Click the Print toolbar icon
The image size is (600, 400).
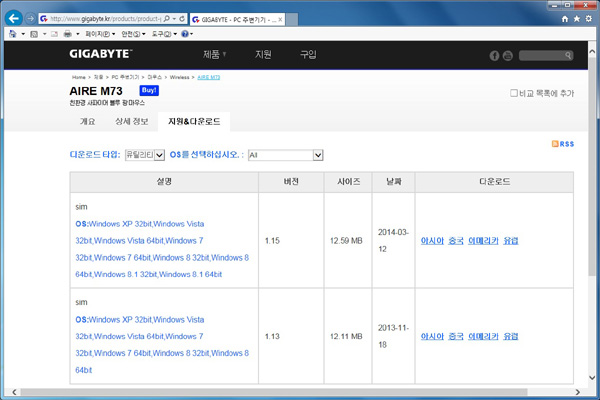pos(68,34)
